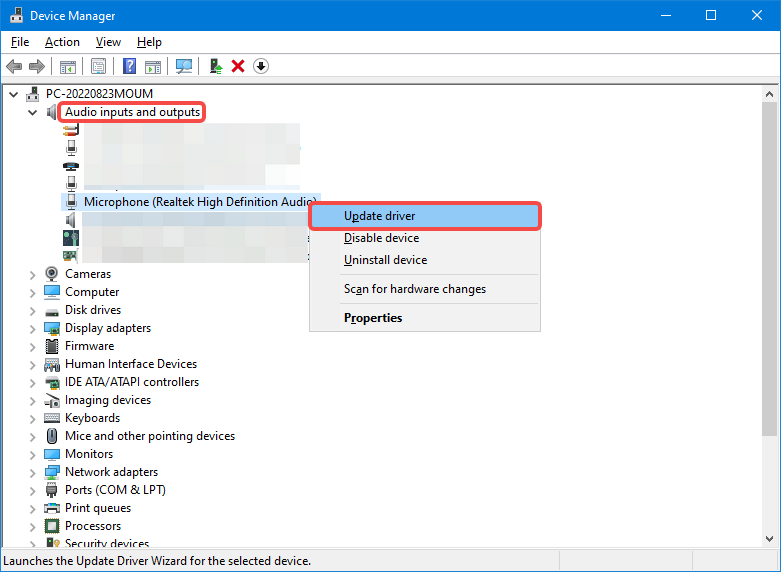
Task: Open the Action menu
Action: click(62, 42)
